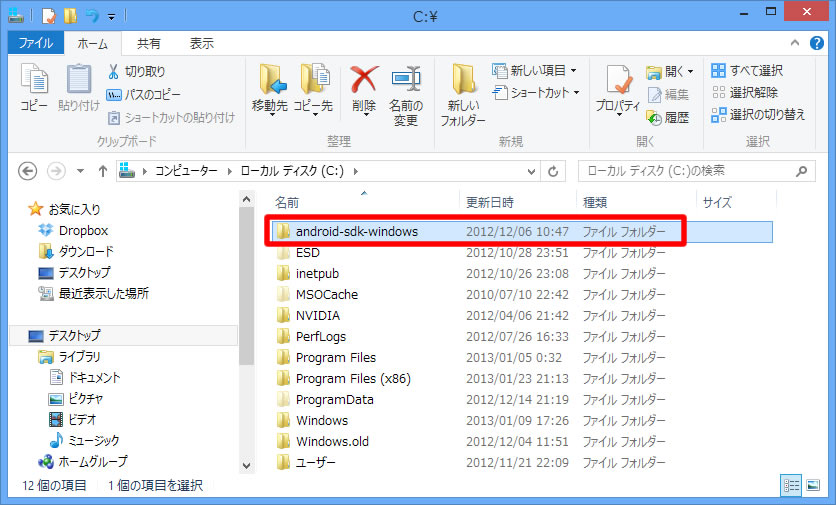Viewport: 836px width, 505px height.
Task: Select ホームグループ (Homegroup) in tree
Action: (x=83, y=461)
